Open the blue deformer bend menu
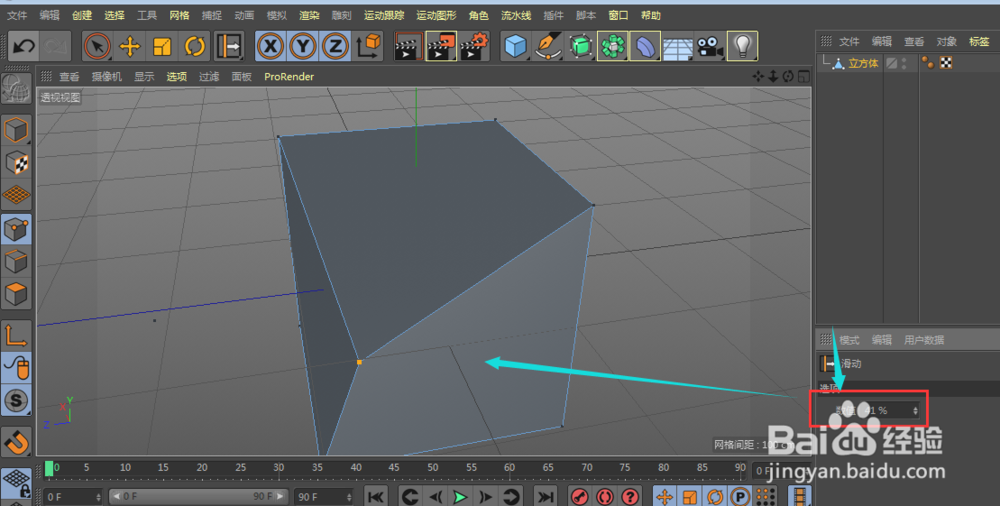Screen dimensions: 1000x506 (645, 46)
